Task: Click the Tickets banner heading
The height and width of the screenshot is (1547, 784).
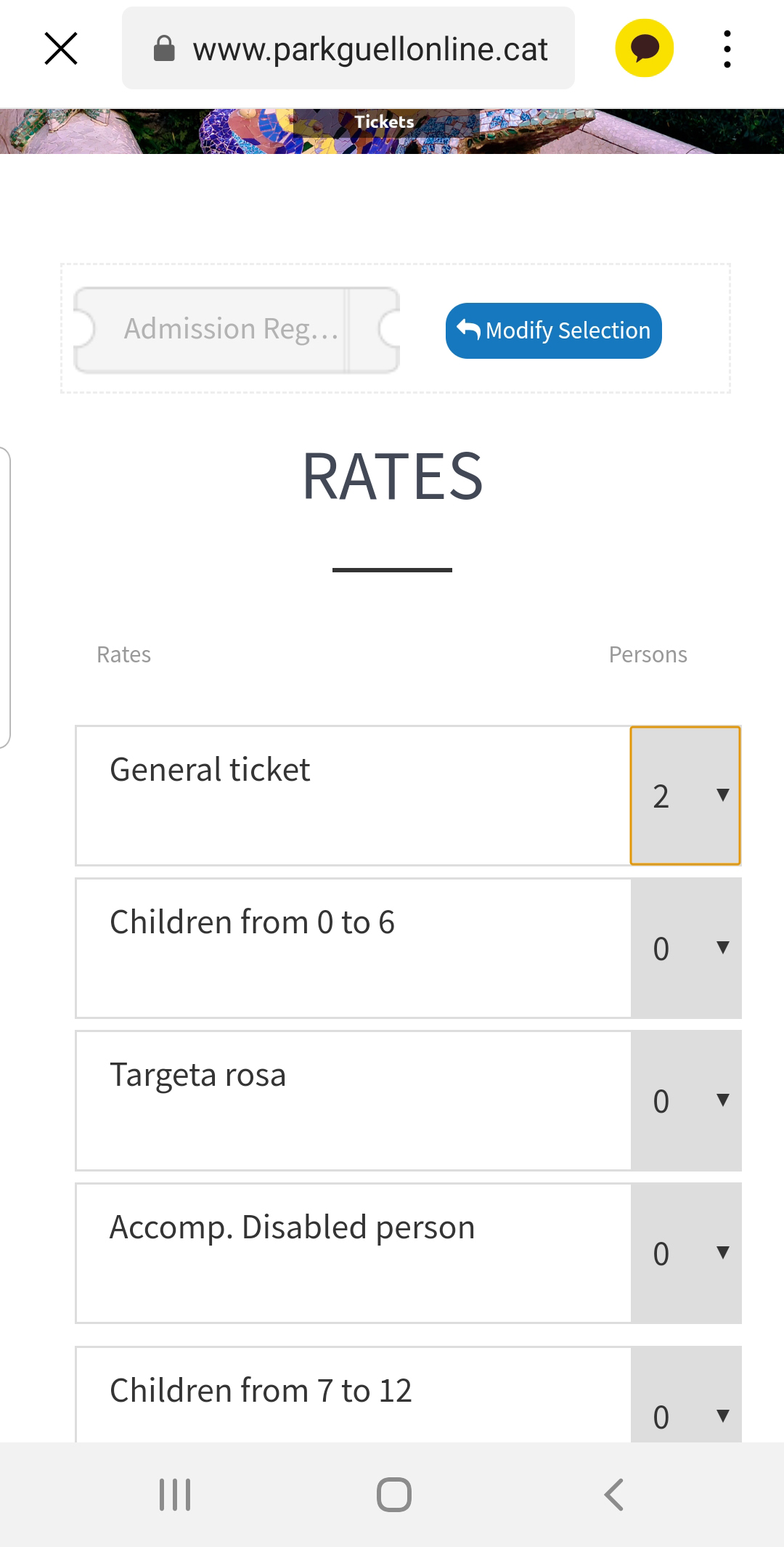Action: coord(384,121)
